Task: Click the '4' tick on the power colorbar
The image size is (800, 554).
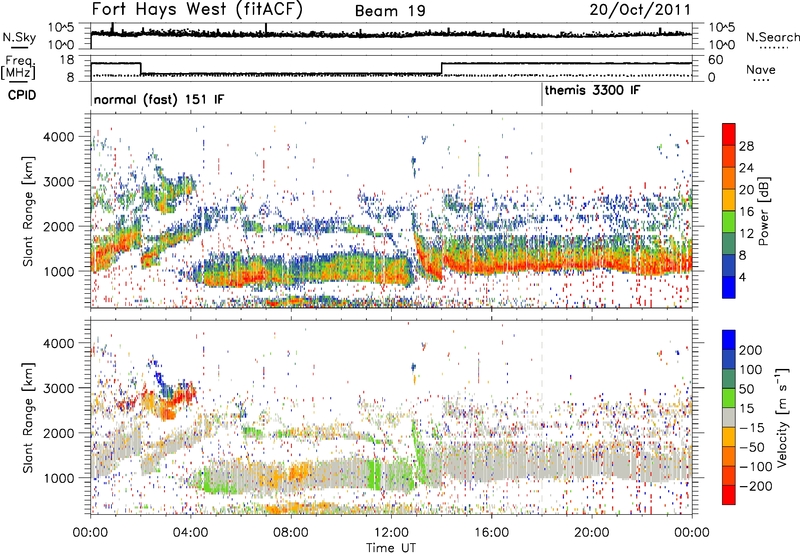Action: point(743,278)
